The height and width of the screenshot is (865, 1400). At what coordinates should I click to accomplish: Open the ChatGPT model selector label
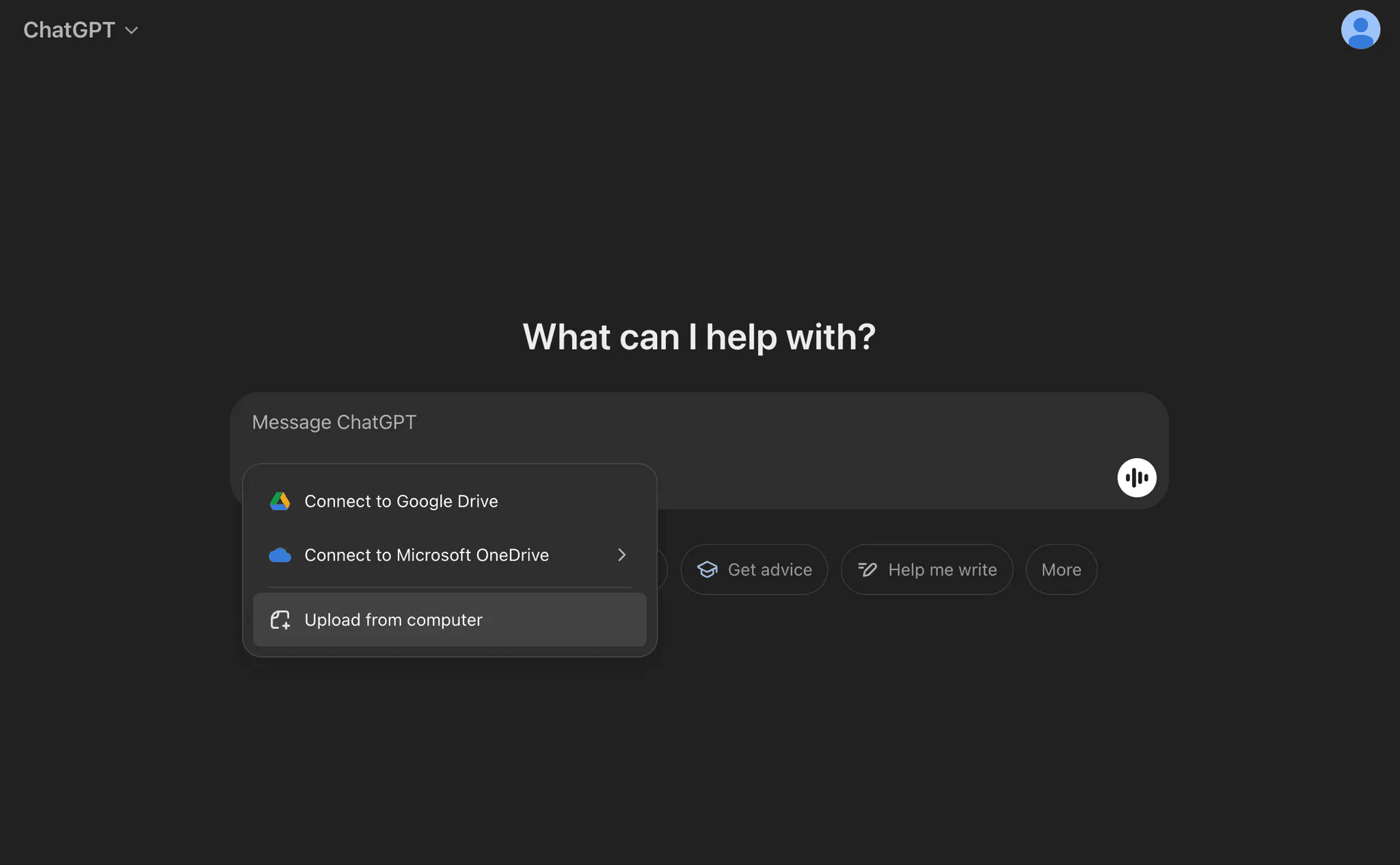pos(69,30)
